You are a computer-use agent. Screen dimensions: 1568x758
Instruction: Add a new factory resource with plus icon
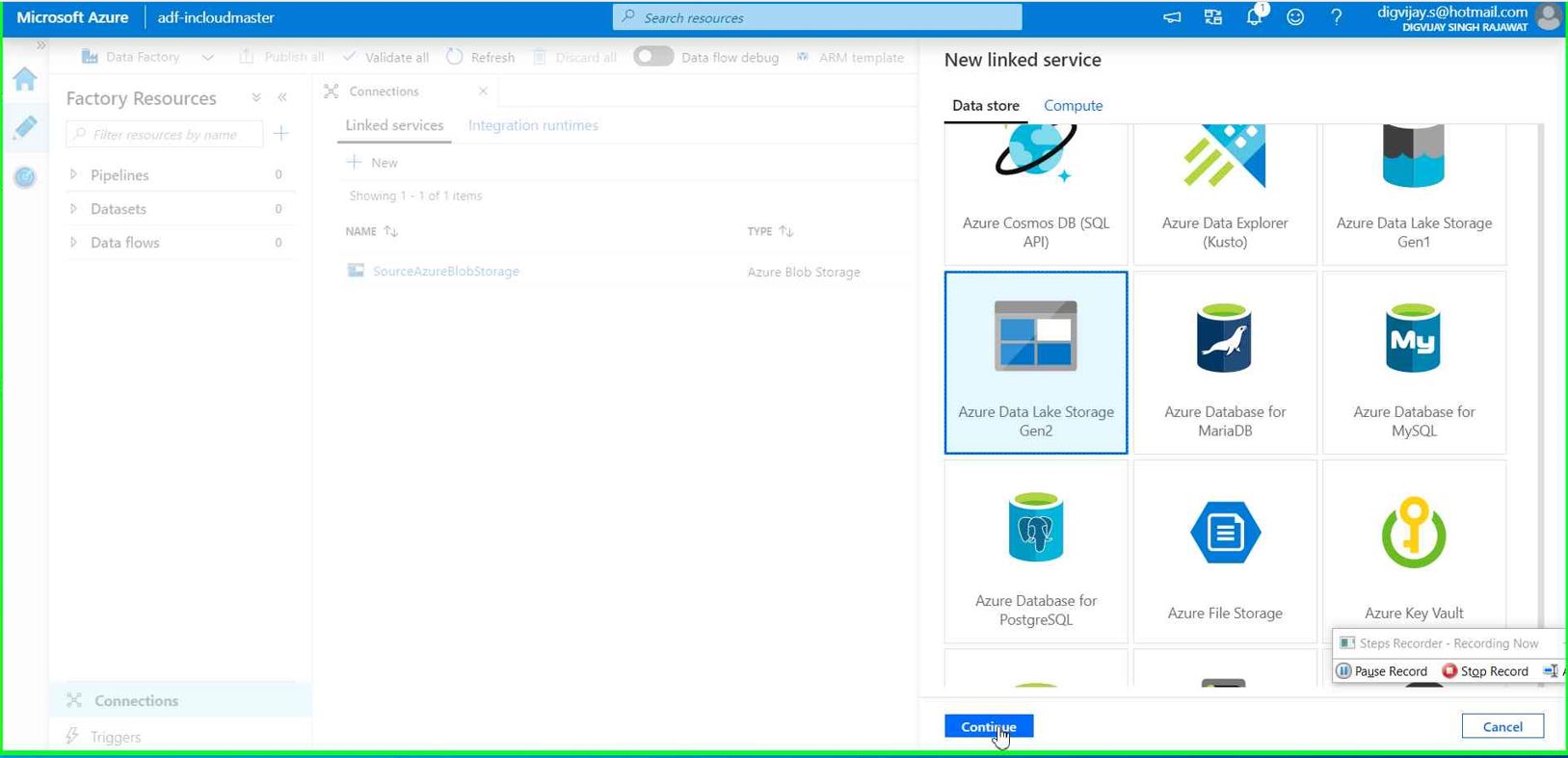click(281, 133)
